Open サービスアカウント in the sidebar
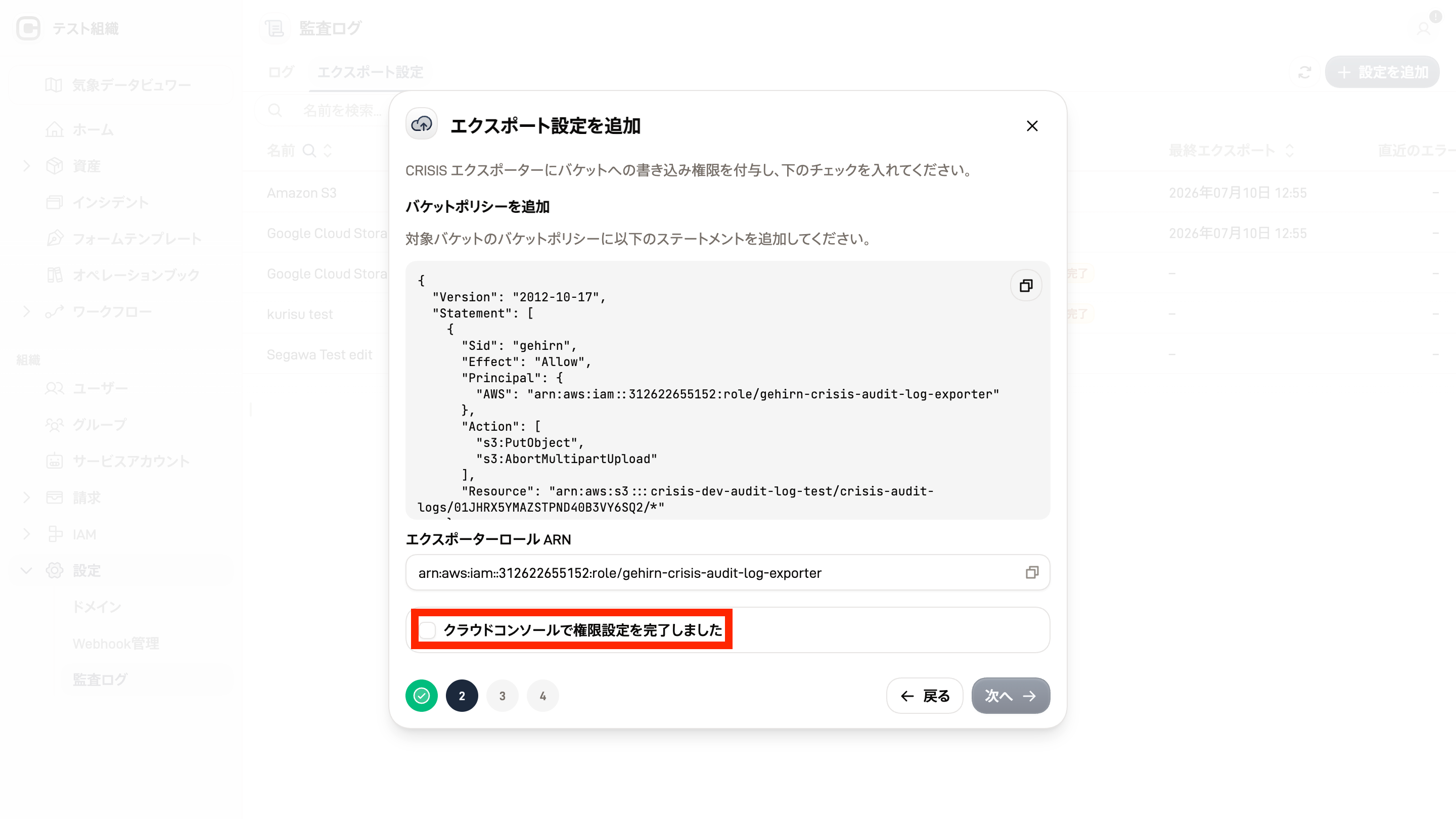 (121, 461)
